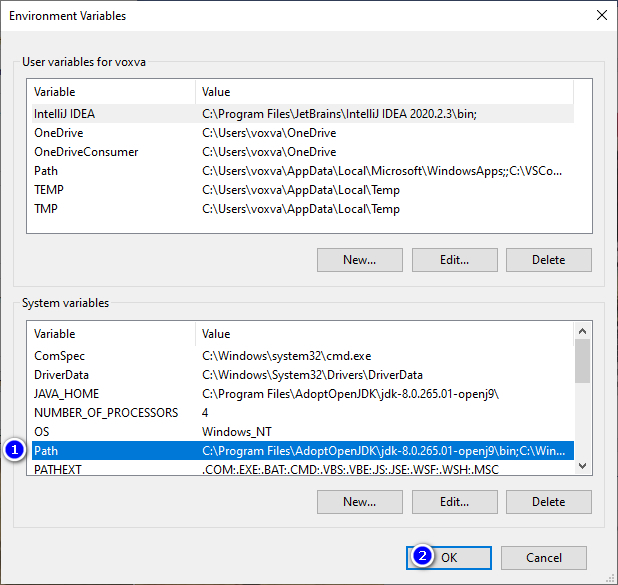
Task: Edit the selected user variable
Action: (x=454, y=260)
